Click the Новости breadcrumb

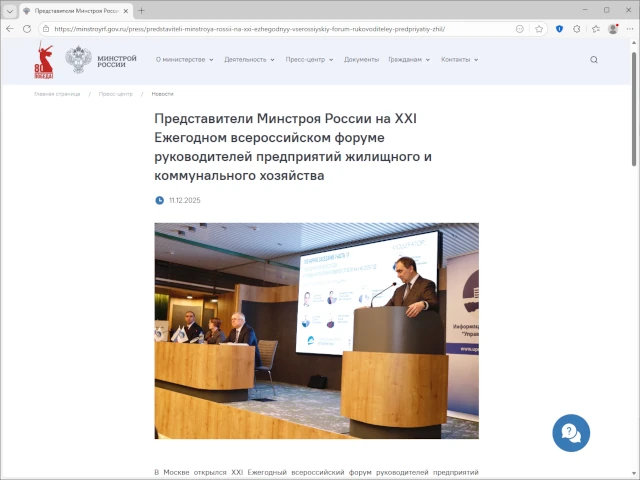coord(162,94)
